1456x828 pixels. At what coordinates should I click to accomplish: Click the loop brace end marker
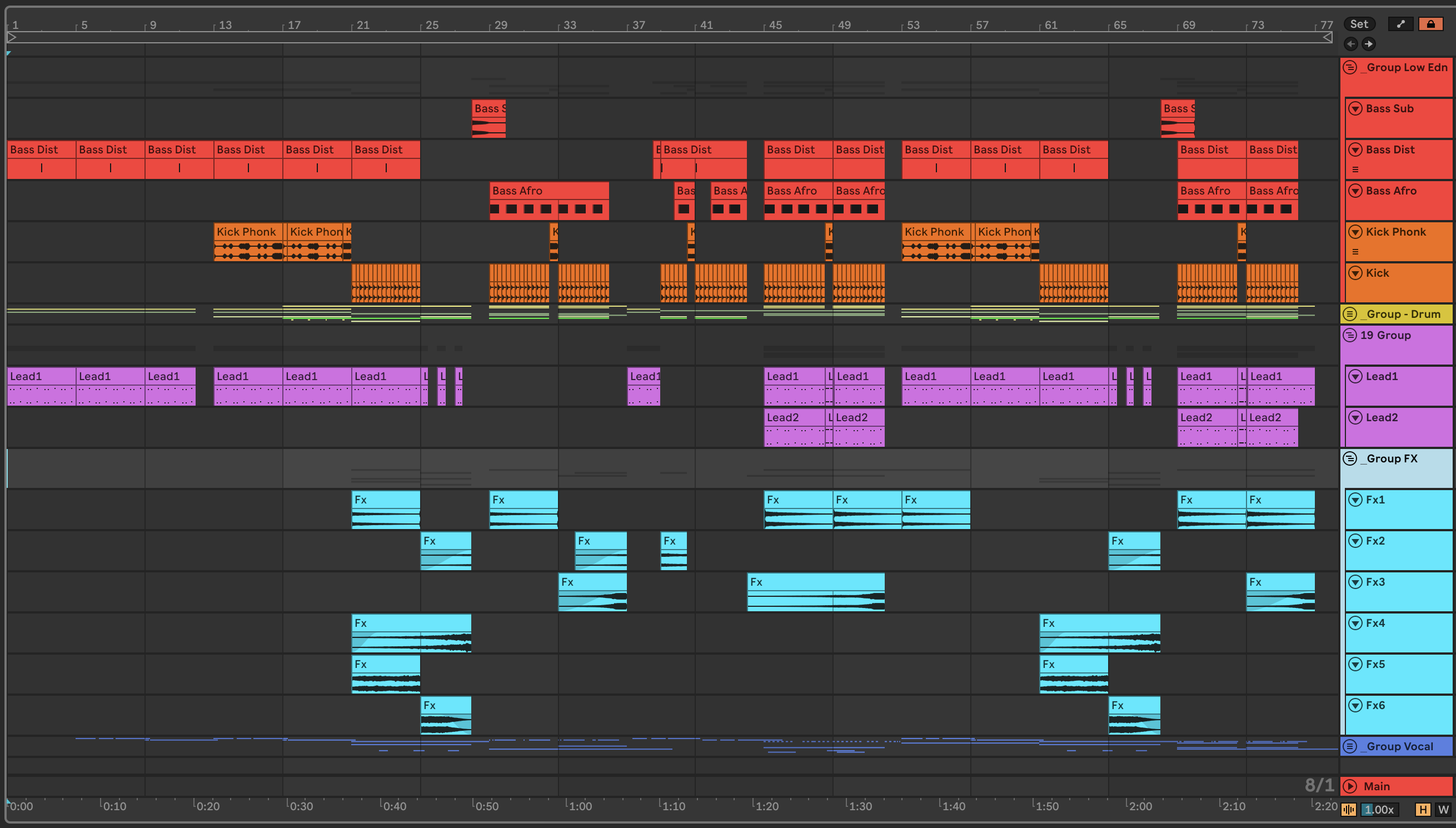pos(1327,38)
